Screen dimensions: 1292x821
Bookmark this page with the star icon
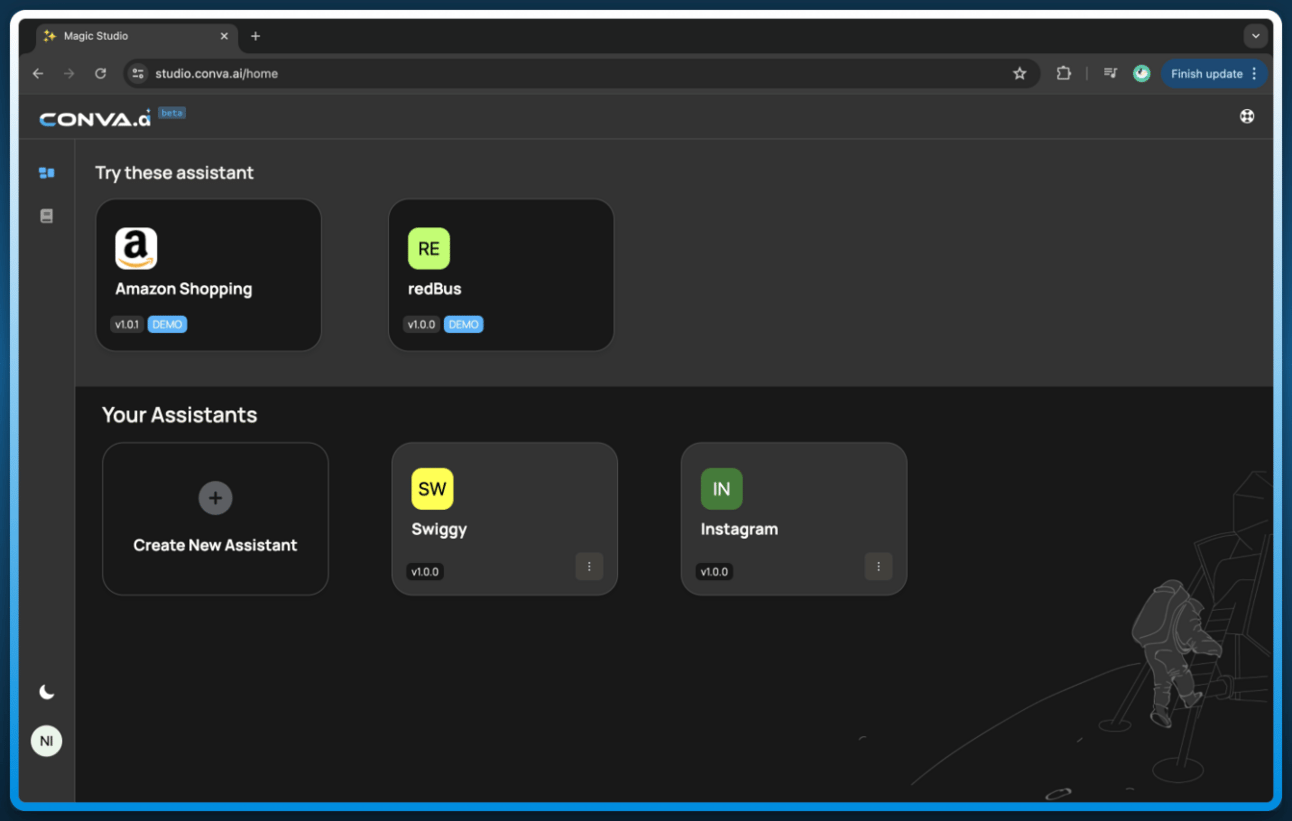click(x=1020, y=74)
